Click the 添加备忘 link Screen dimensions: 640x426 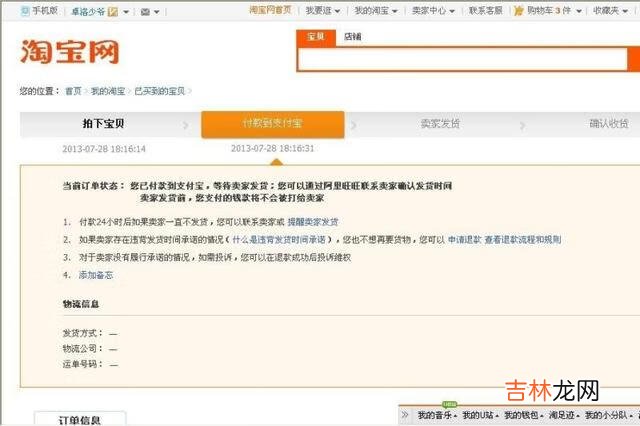(96, 275)
